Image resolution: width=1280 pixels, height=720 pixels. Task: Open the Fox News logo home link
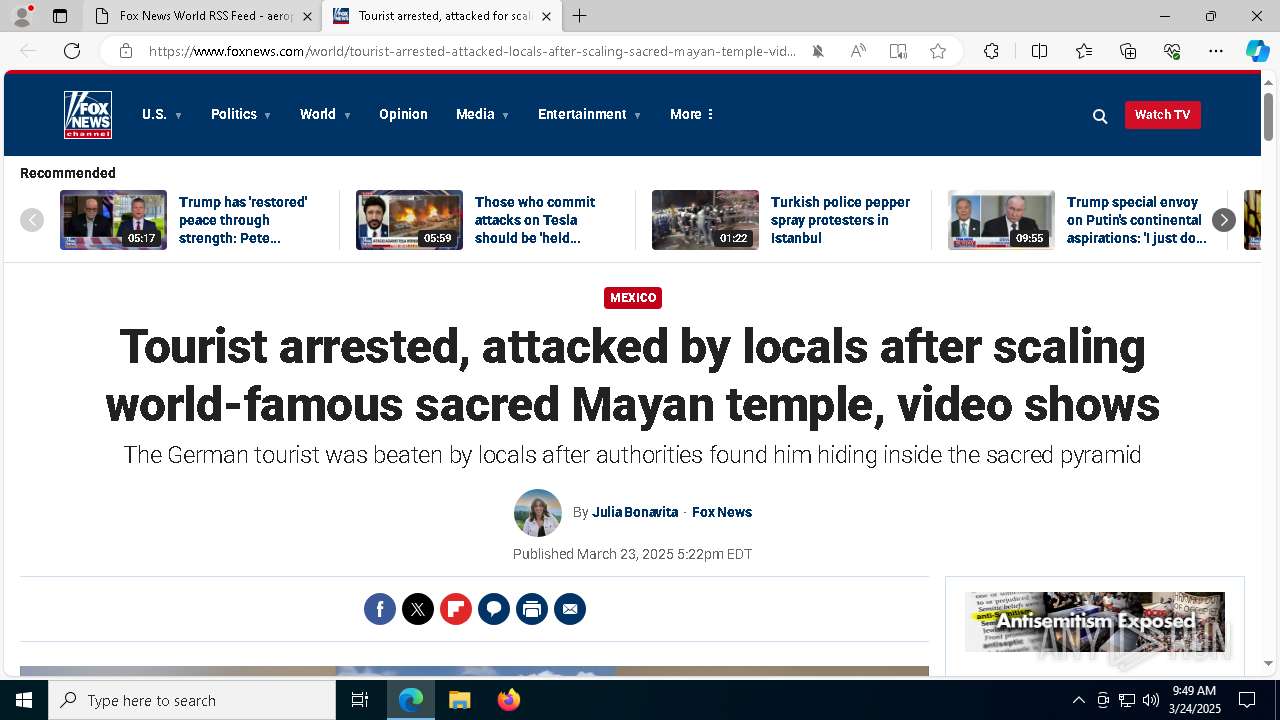click(88, 115)
